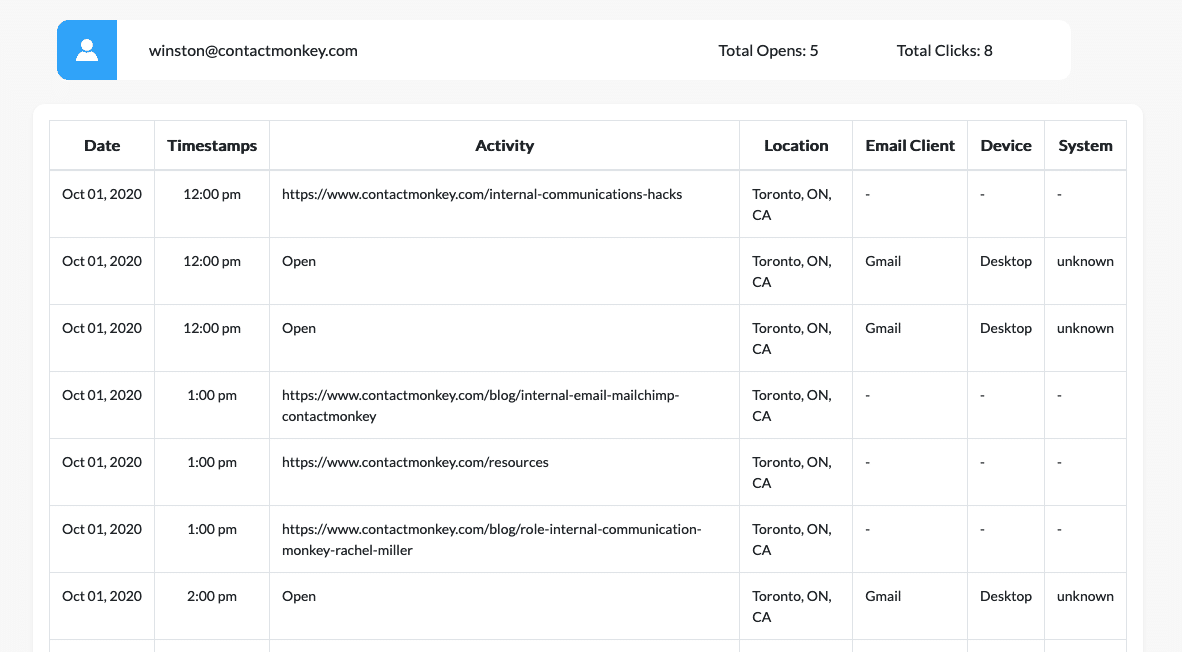1182x652 pixels.
Task: Click the 1:00 pm timestamp in the rachel-miller row
Action: [x=212, y=529]
